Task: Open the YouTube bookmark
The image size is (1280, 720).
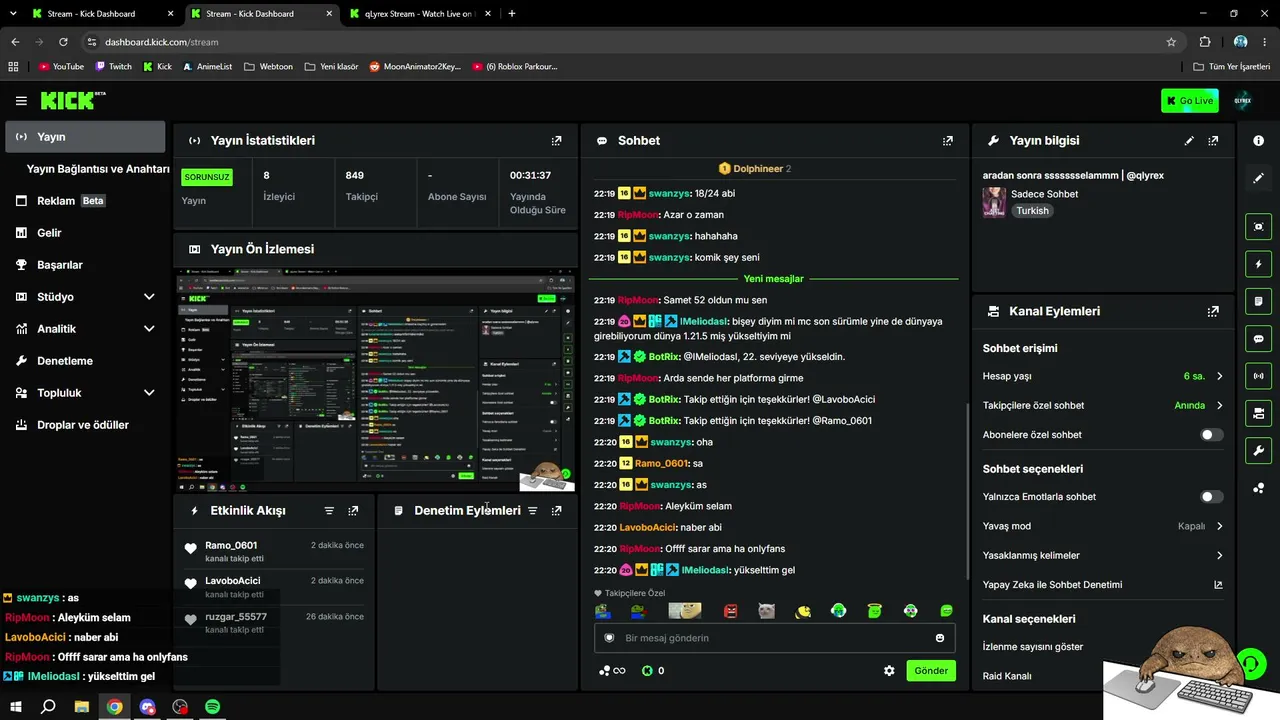Action: 61,67
